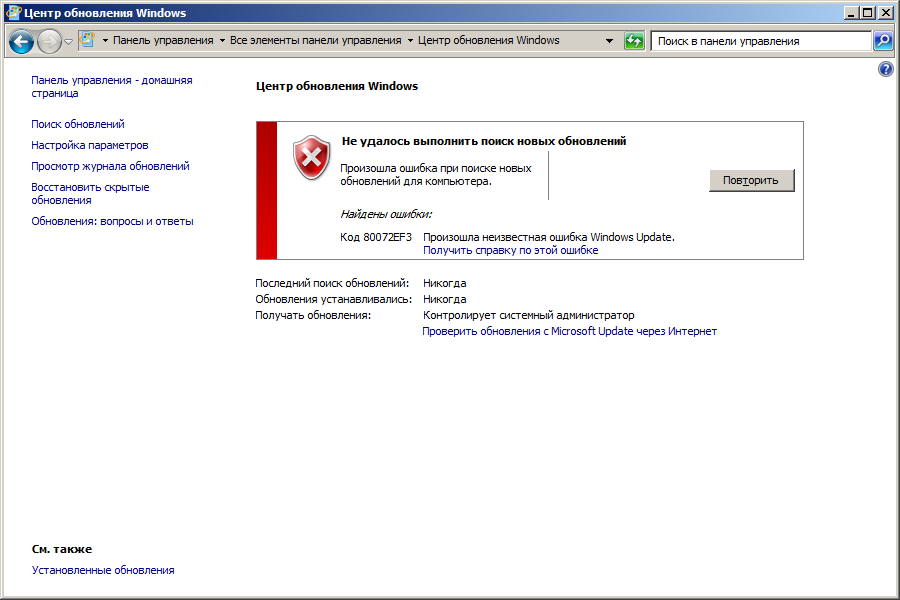Click the Forward arrow navigation button
900x600 pixels.
click(x=49, y=41)
